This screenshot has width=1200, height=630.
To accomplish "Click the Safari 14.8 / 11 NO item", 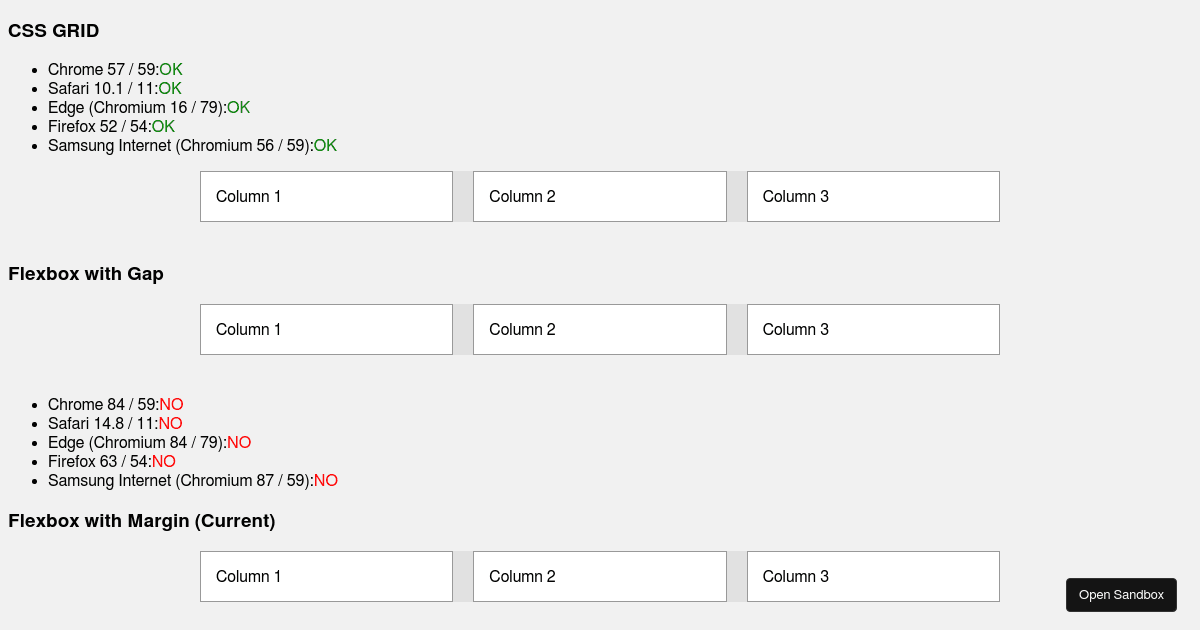I will (115, 423).
